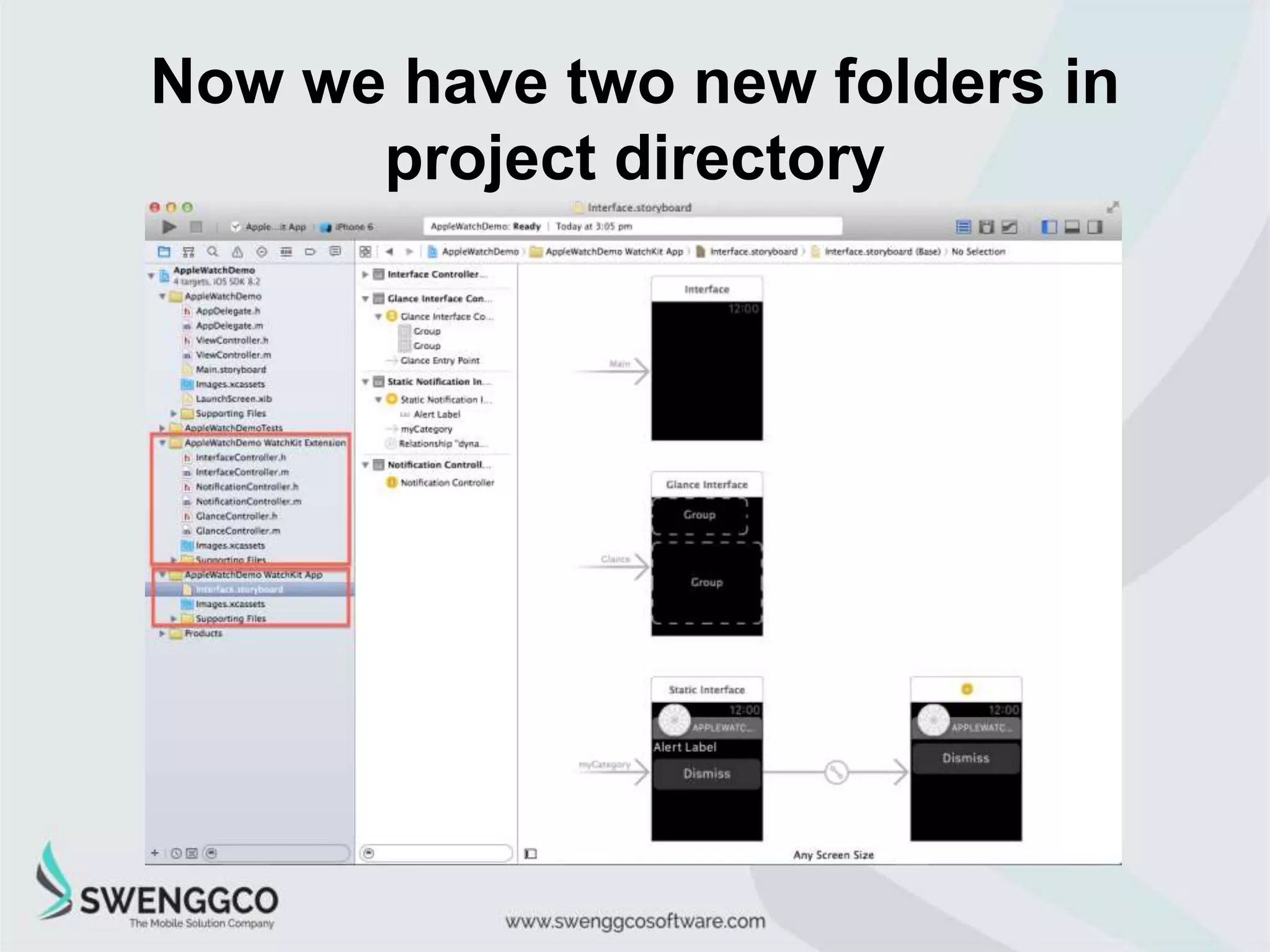
Task: Collapse AppleWatchDemo WatchKit App folder
Action: click(x=162, y=575)
